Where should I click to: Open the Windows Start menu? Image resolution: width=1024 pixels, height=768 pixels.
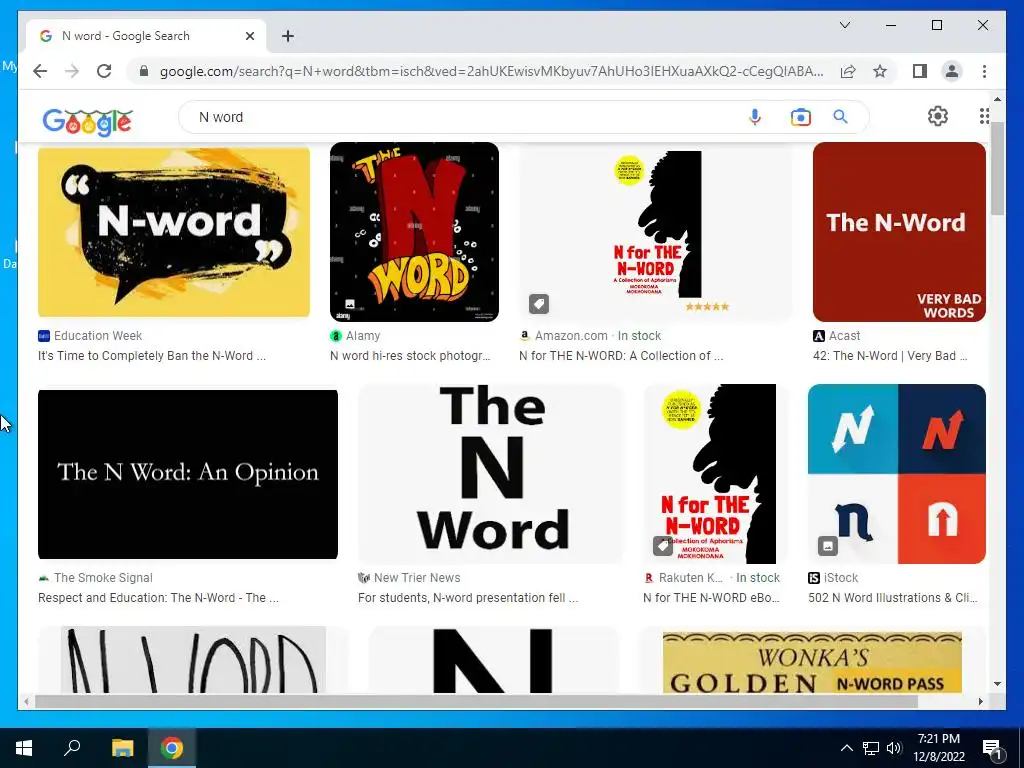pos(24,748)
